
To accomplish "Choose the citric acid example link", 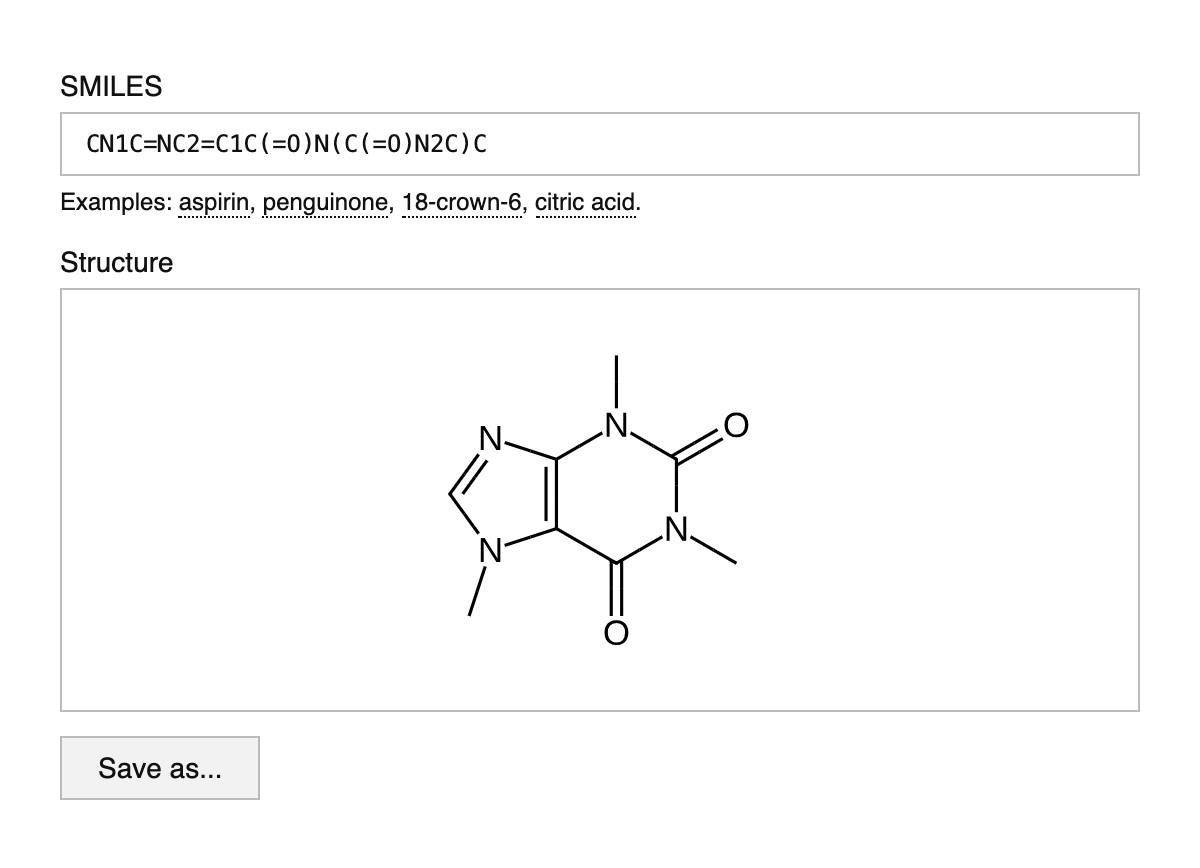I will coord(587,203).
